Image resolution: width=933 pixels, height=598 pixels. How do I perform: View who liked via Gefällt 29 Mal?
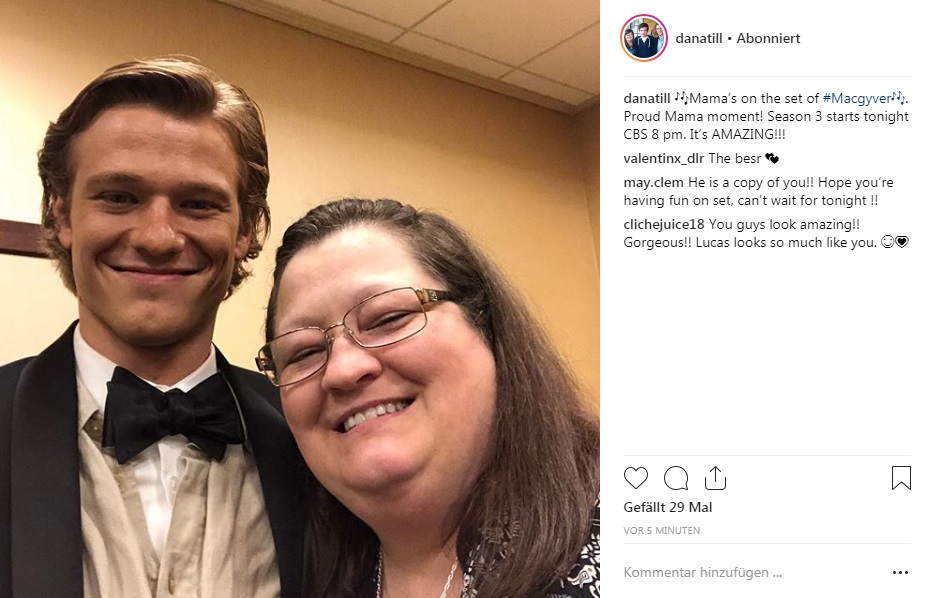[x=668, y=508]
